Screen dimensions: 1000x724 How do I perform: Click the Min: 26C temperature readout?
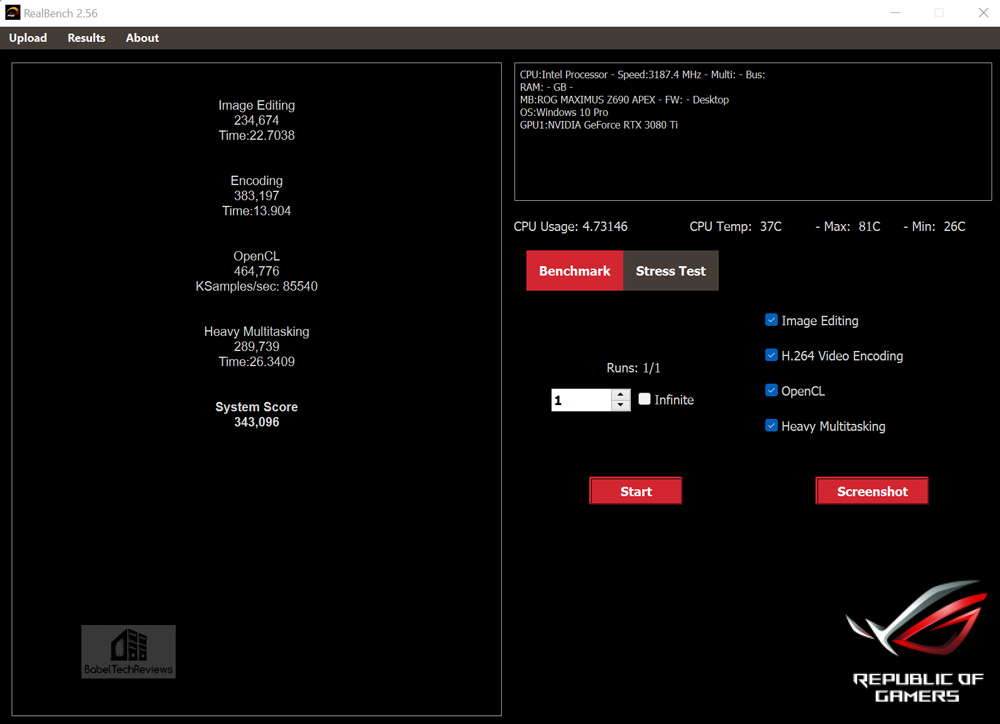934,226
